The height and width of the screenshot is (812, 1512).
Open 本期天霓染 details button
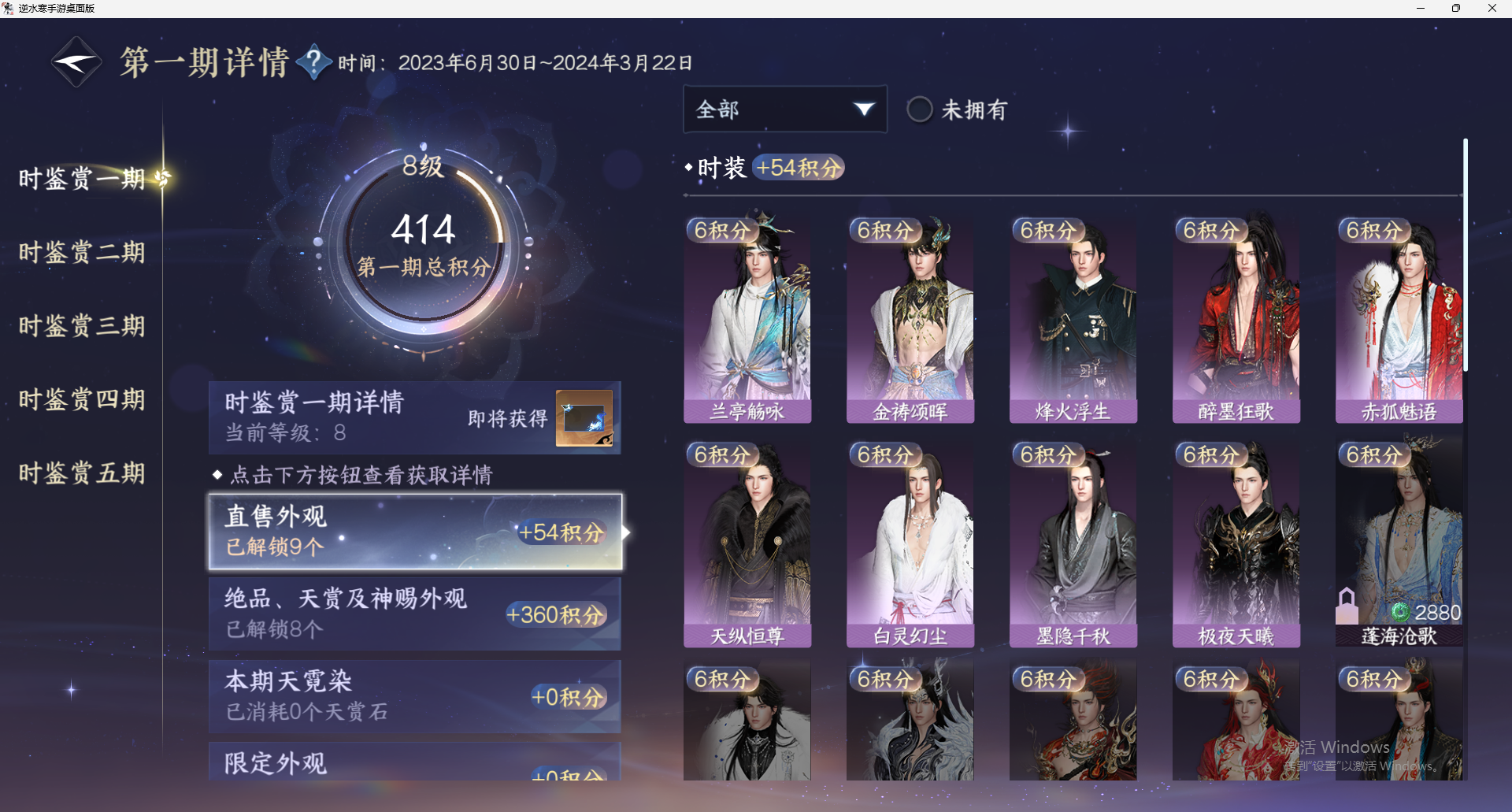[415, 696]
